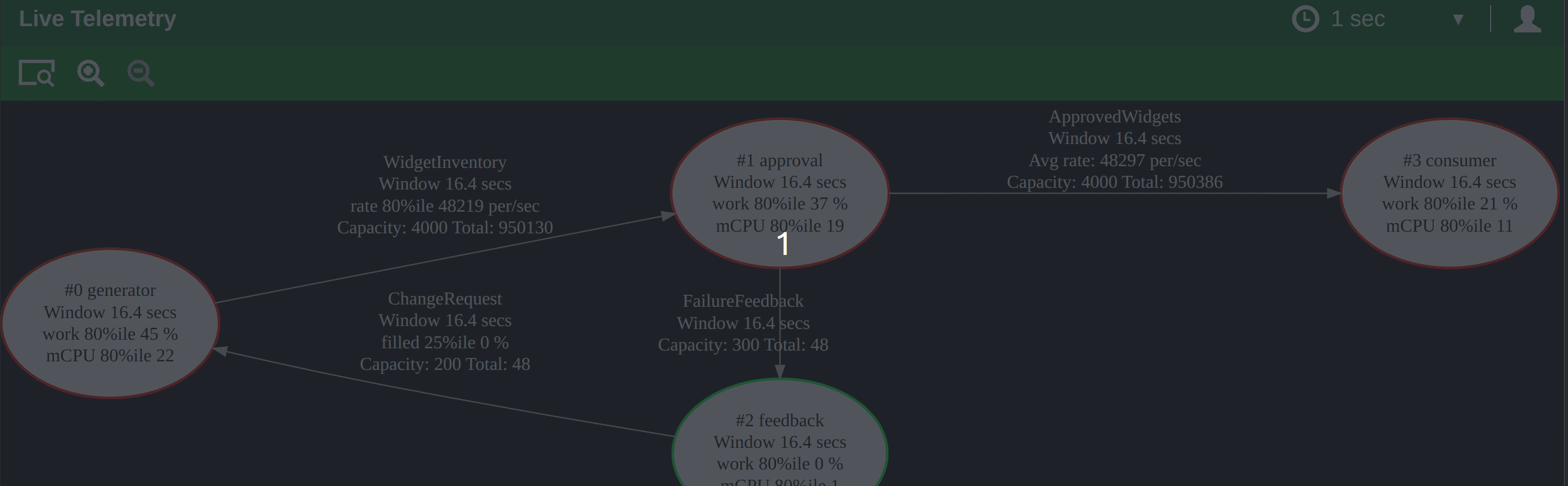
Task: Open the user profile icon
Action: click(1526, 19)
